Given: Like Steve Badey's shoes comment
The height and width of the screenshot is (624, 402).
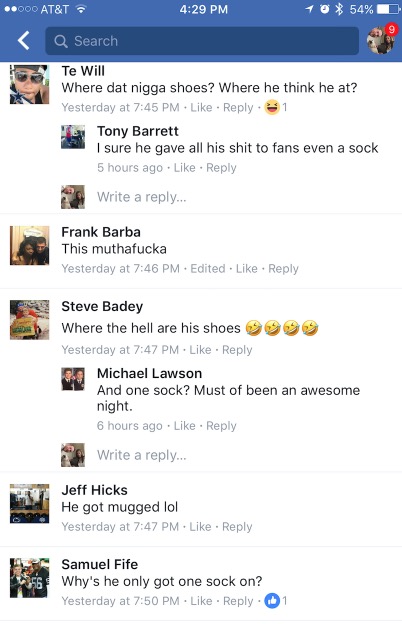Looking at the screenshot, I should pyautogui.click(x=200, y=350).
